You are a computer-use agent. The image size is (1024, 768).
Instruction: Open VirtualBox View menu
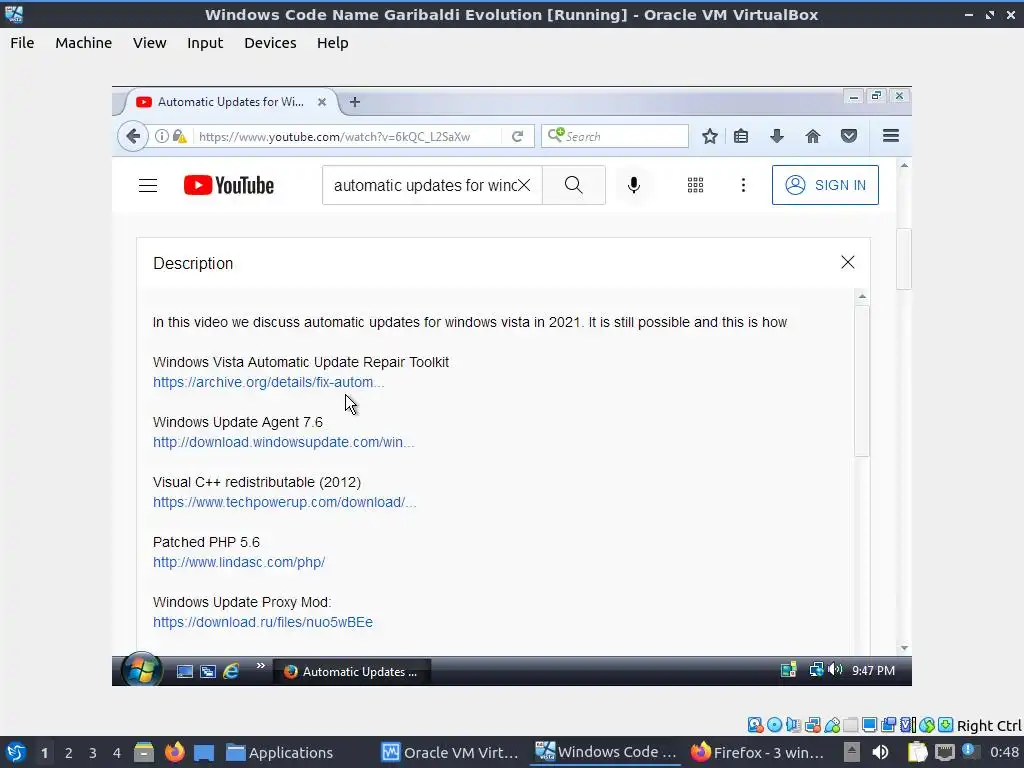coord(150,43)
